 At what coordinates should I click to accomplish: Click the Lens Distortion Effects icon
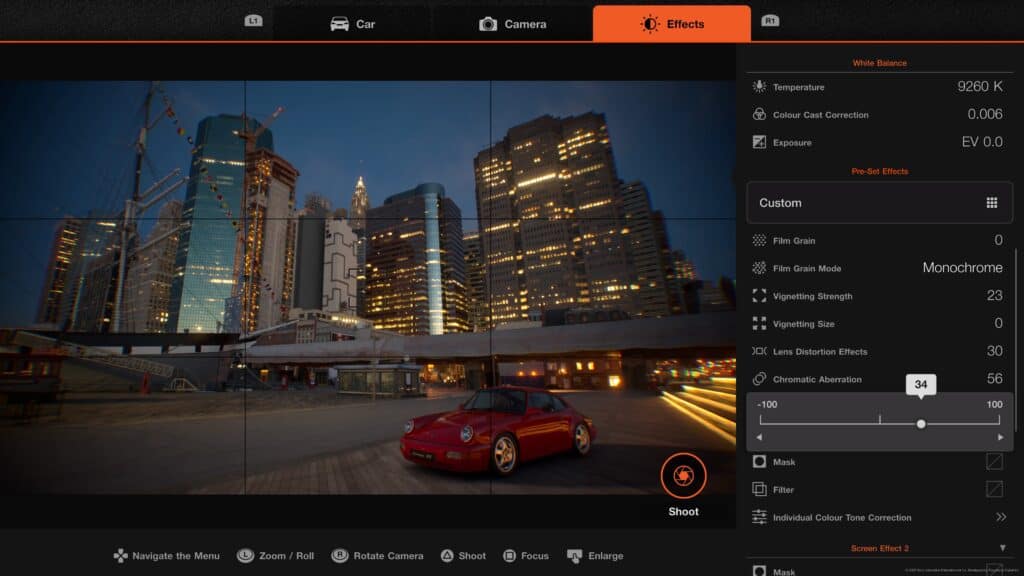(757, 351)
